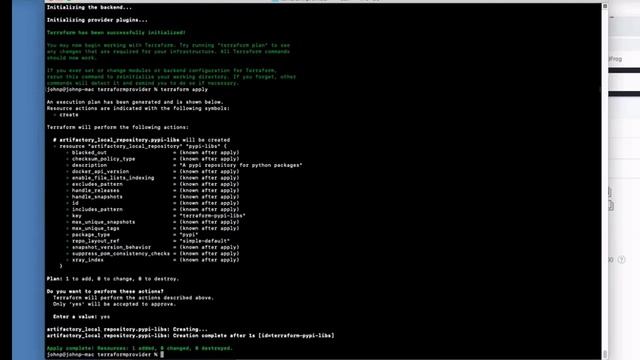Click the 'artifactory_local_repository.pypi-libs: Creating...' line

tap(127, 329)
